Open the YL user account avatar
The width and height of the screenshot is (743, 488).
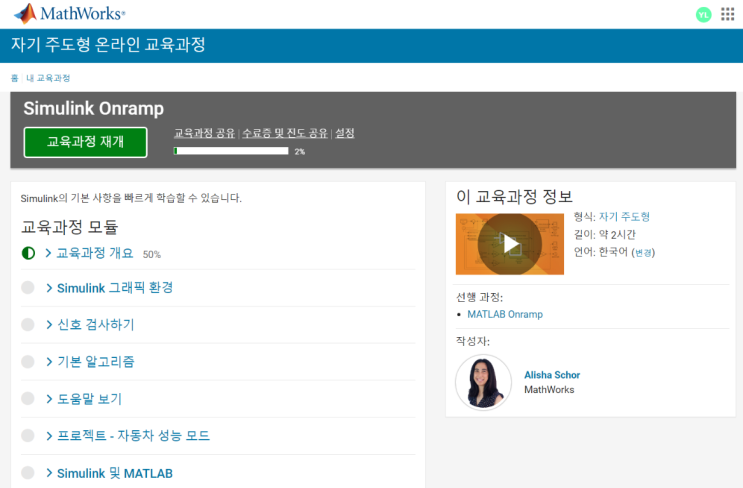[x=704, y=15]
